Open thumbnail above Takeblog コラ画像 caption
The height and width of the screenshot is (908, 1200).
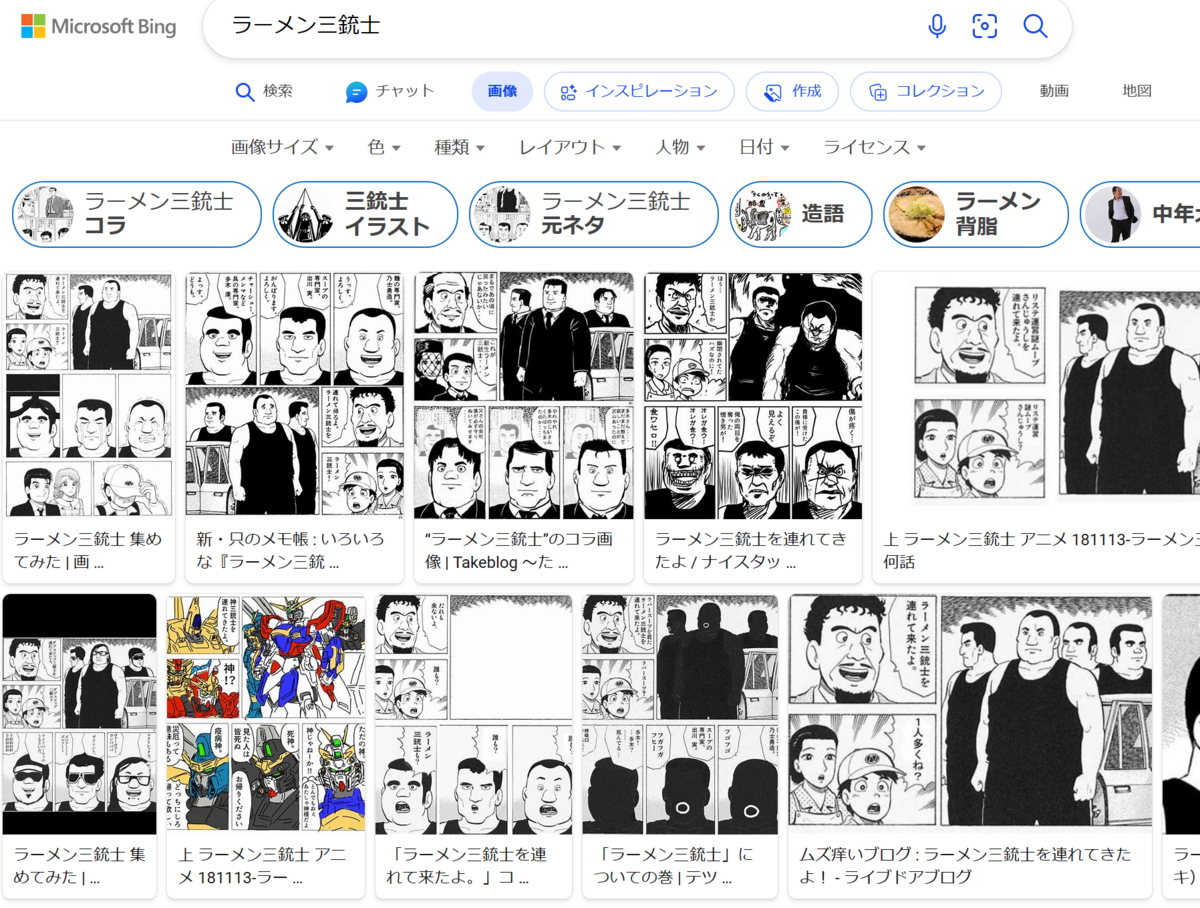point(524,395)
